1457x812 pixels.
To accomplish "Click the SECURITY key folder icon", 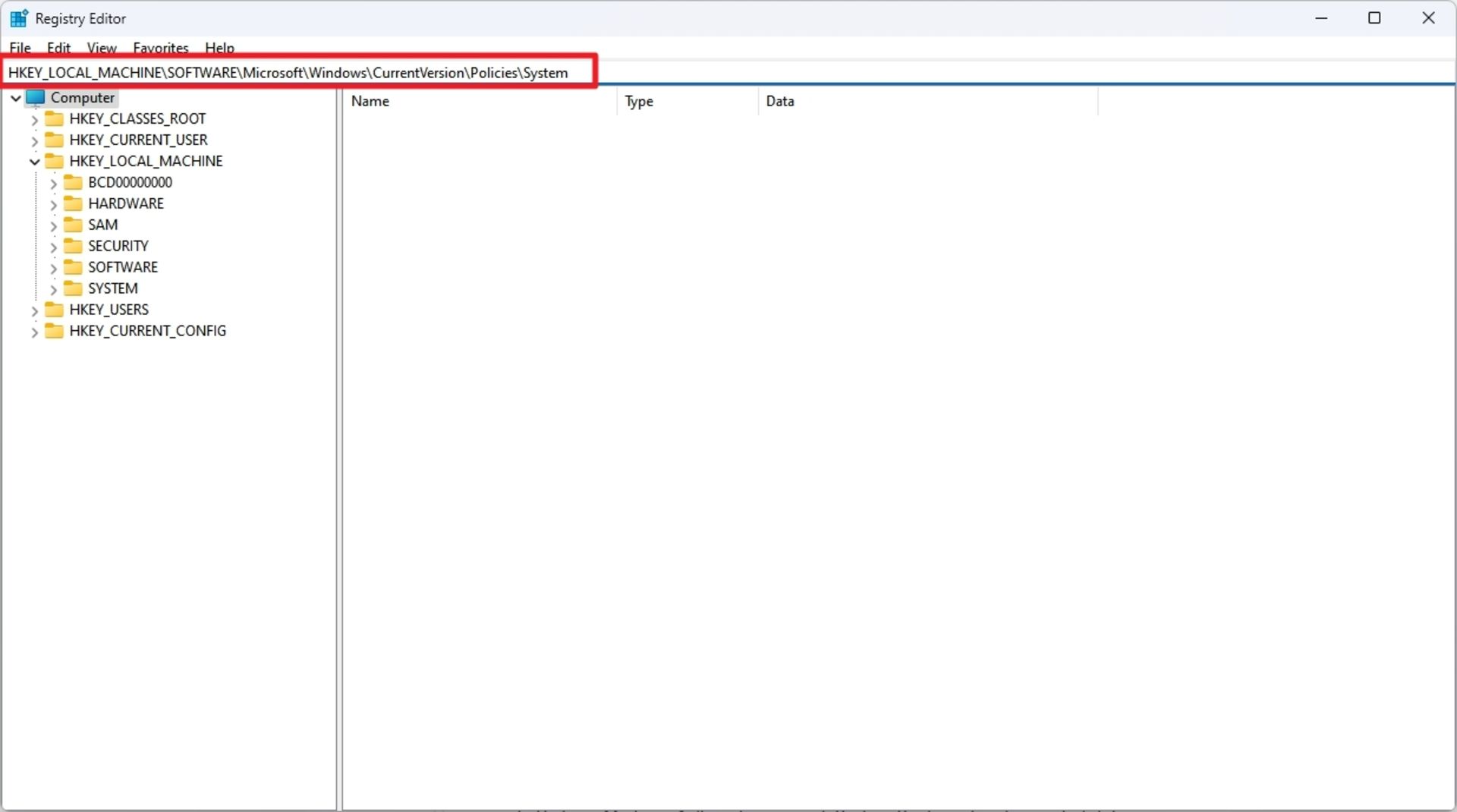I will pos(73,247).
